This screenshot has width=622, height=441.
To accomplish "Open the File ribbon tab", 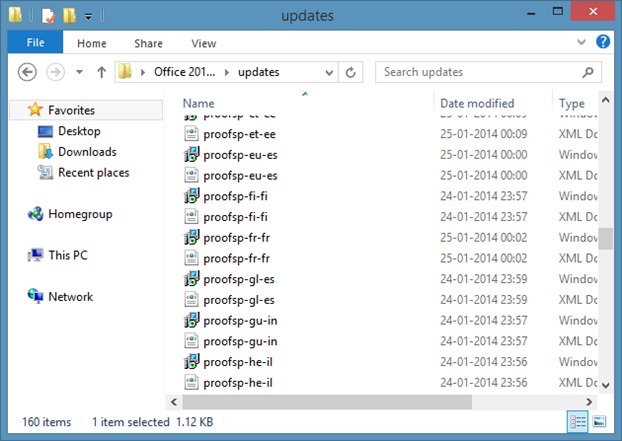I will pos(35,42).
